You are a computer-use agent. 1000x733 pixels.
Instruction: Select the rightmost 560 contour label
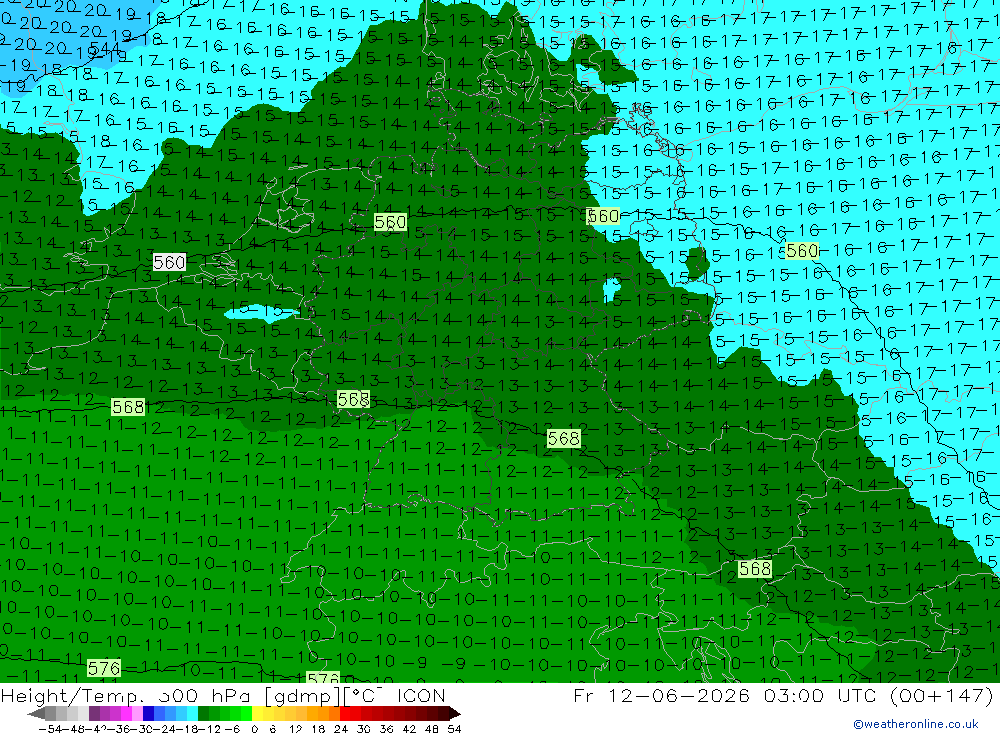click(x=802, y=251)
